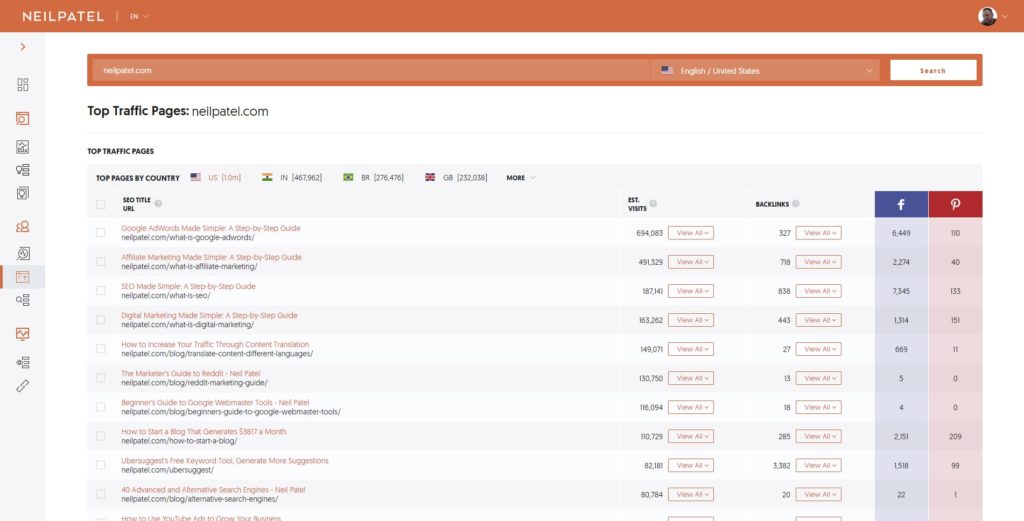This screenshot has height=521, width=1024.
Task: Open Est. Visits View All for Google AdWords row
Action: pos(691,233)
